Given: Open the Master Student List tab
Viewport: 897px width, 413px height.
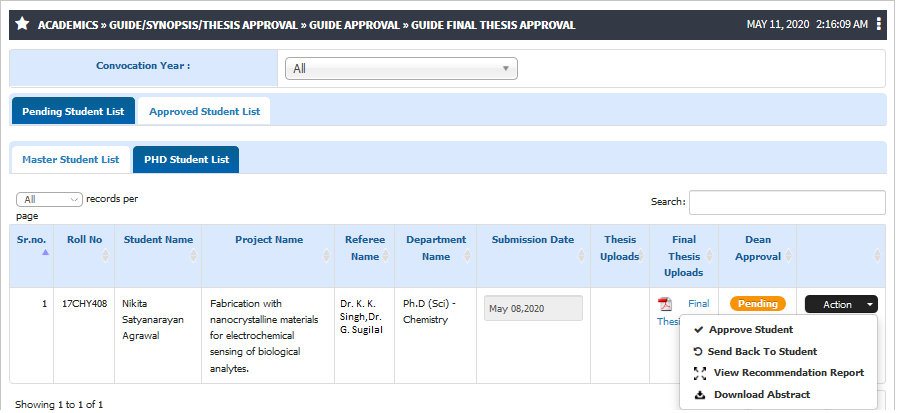Looking at the screenshot, I should click(x=71, y=160).
